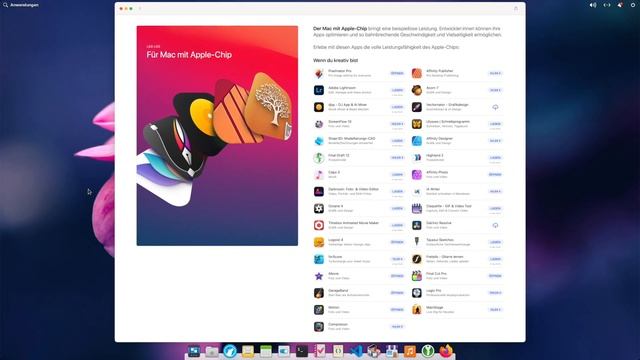Click the djay DJ App icon

319,107
